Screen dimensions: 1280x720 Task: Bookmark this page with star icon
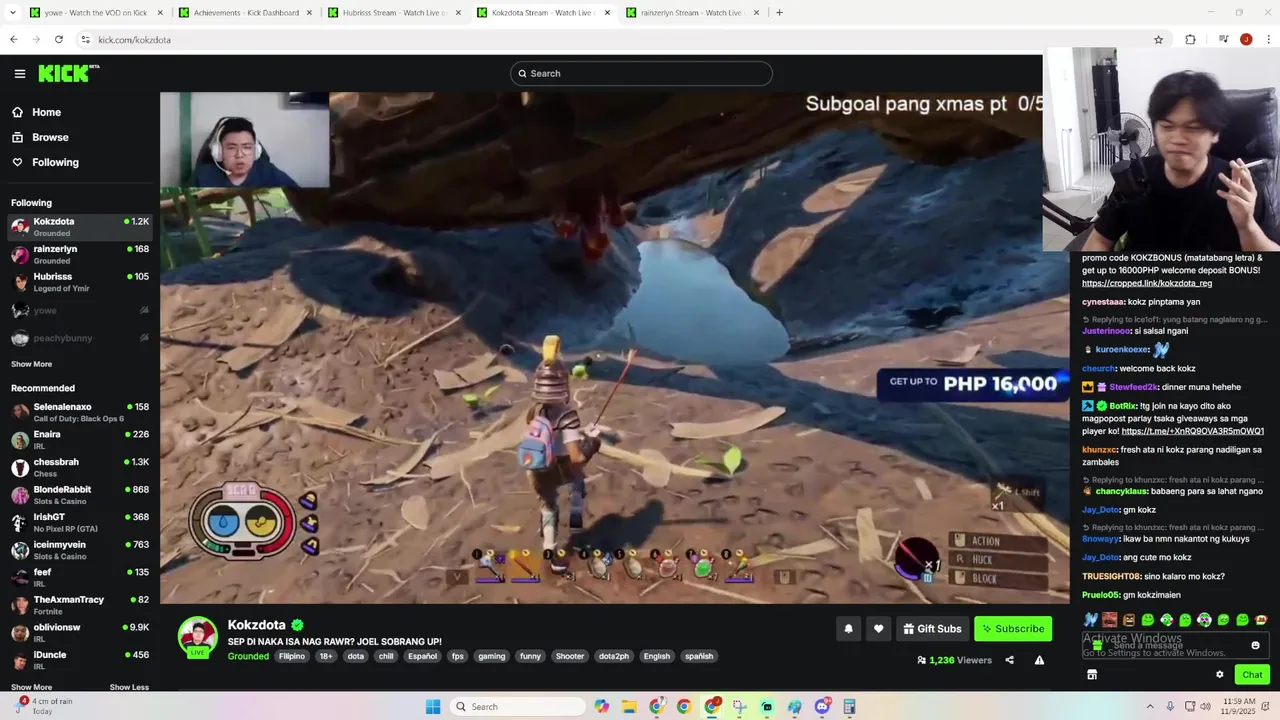pos(1158,40)
